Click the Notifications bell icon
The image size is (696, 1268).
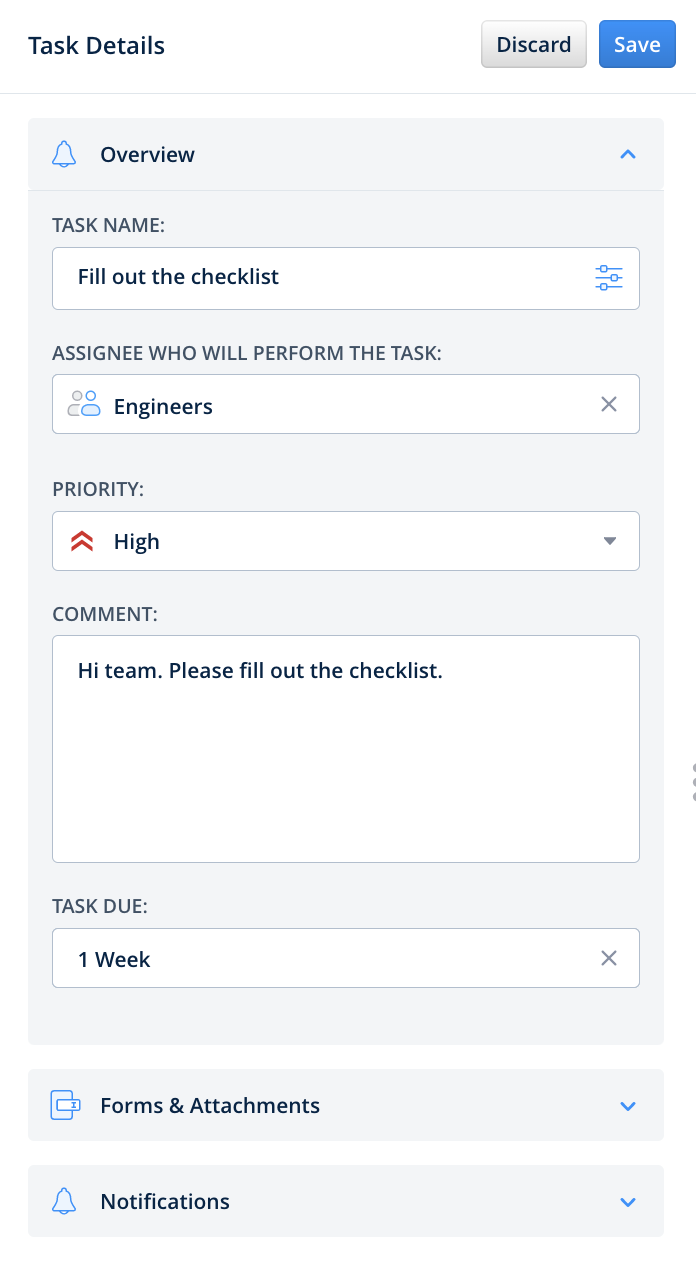64,1201
